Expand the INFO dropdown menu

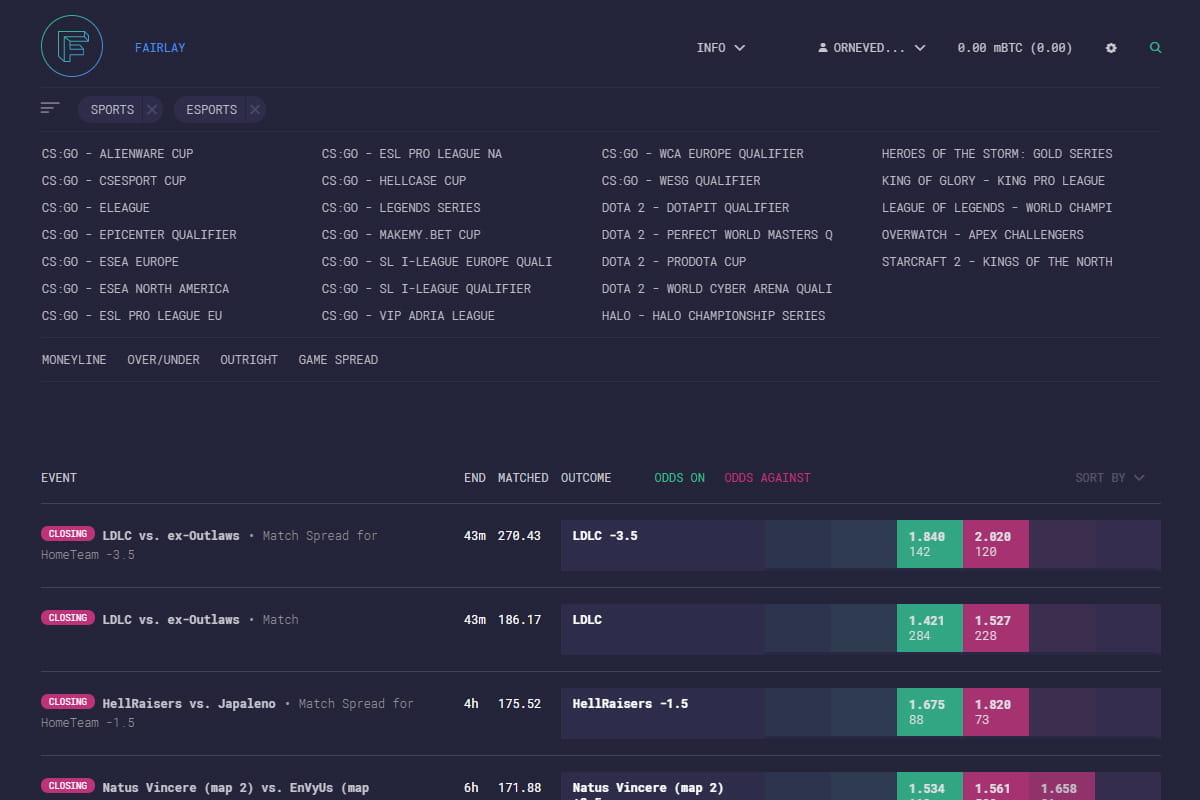(721, 48)
